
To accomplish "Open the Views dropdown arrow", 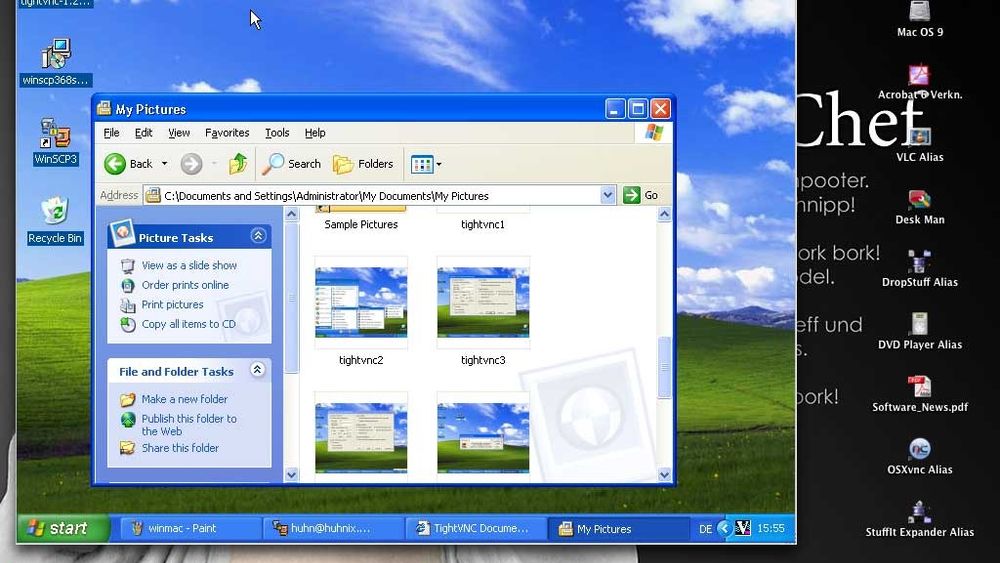I will pos(439,165).
